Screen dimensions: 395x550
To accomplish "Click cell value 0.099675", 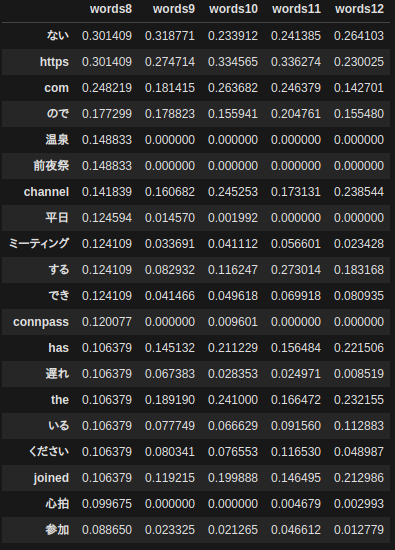I will (x=107, y=504).
